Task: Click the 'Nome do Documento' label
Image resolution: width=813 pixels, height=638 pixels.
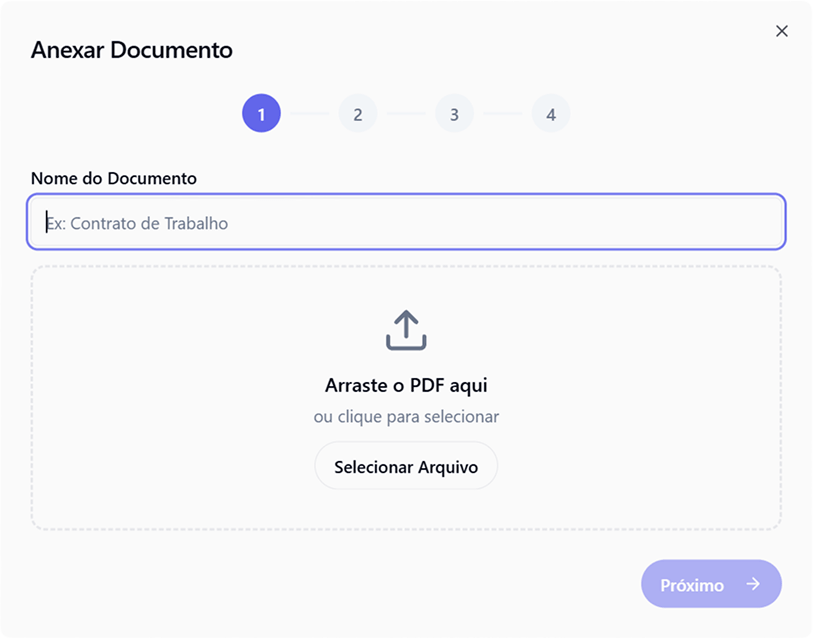Action: click(114, 178)
